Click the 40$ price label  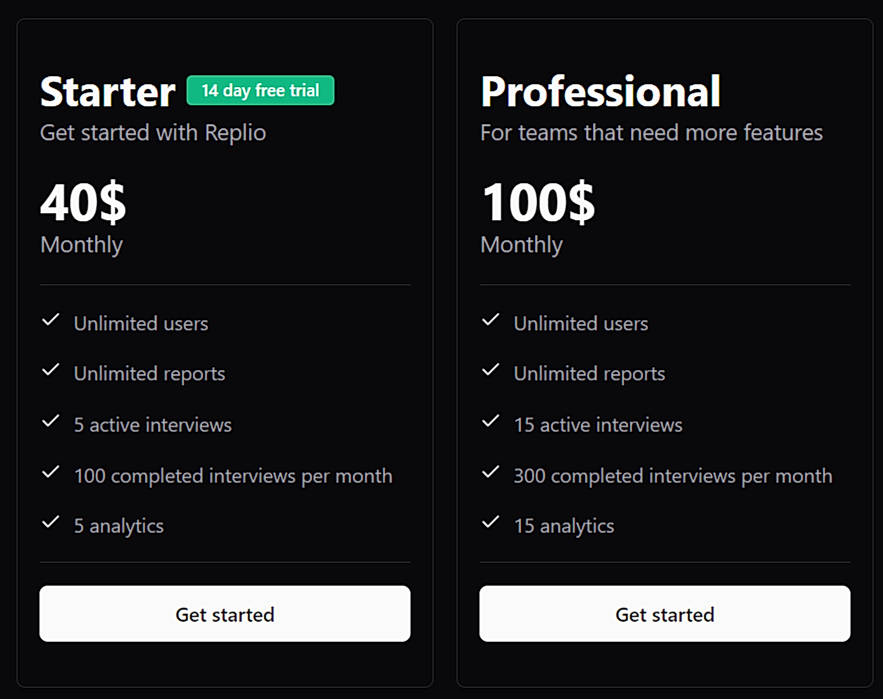coord(82,203)
